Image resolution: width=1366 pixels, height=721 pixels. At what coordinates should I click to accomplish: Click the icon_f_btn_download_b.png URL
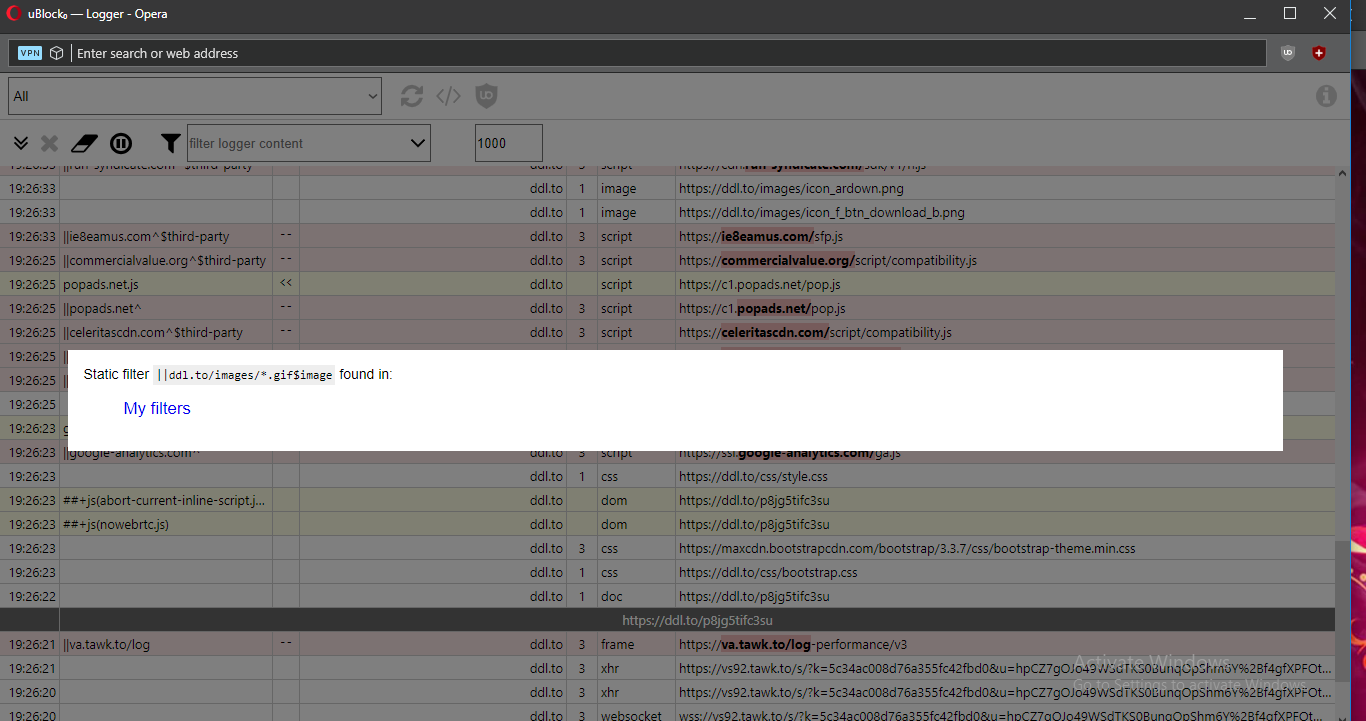[x=822, y=212]
